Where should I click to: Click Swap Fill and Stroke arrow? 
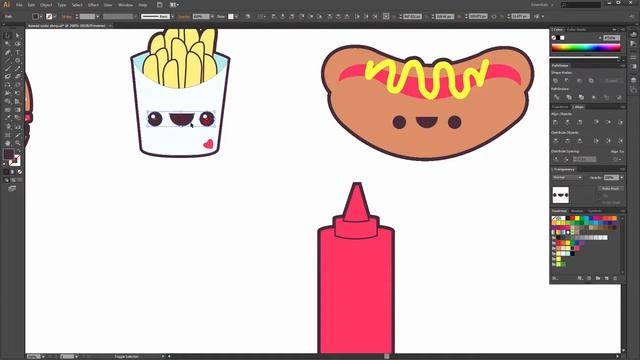coord(19,151)
